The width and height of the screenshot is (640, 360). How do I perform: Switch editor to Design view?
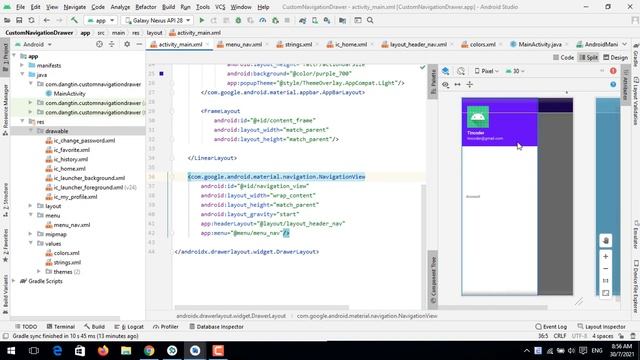pos(616,58)
